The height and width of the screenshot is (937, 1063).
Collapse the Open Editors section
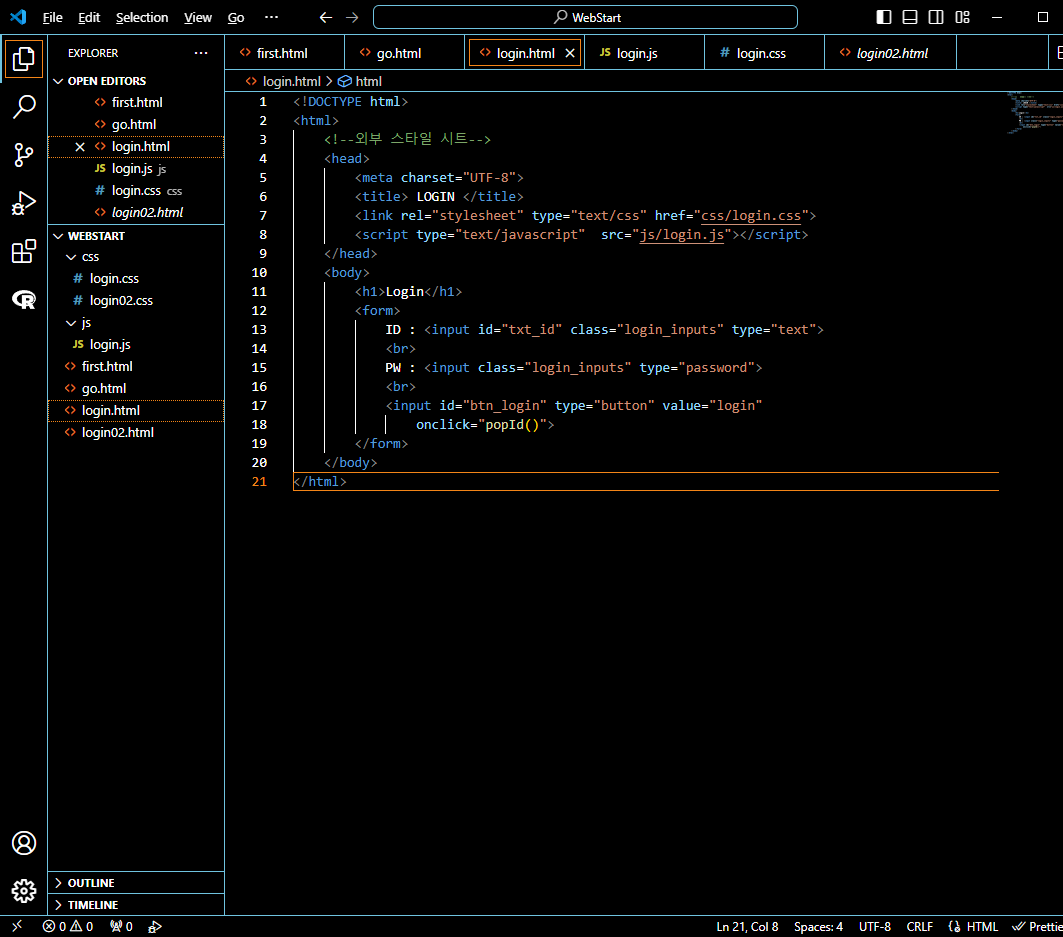click(x=136, y=81)
